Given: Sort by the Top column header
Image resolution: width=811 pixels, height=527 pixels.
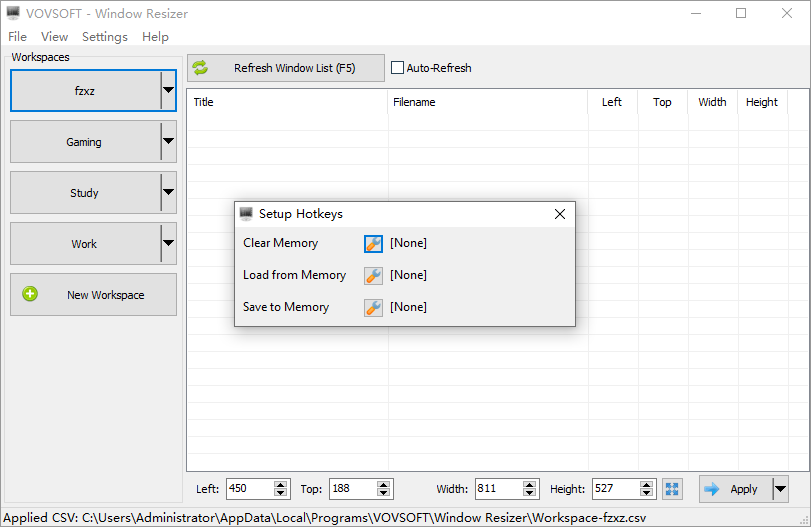Looking at the screenshot, I should [x=663, y=102].
